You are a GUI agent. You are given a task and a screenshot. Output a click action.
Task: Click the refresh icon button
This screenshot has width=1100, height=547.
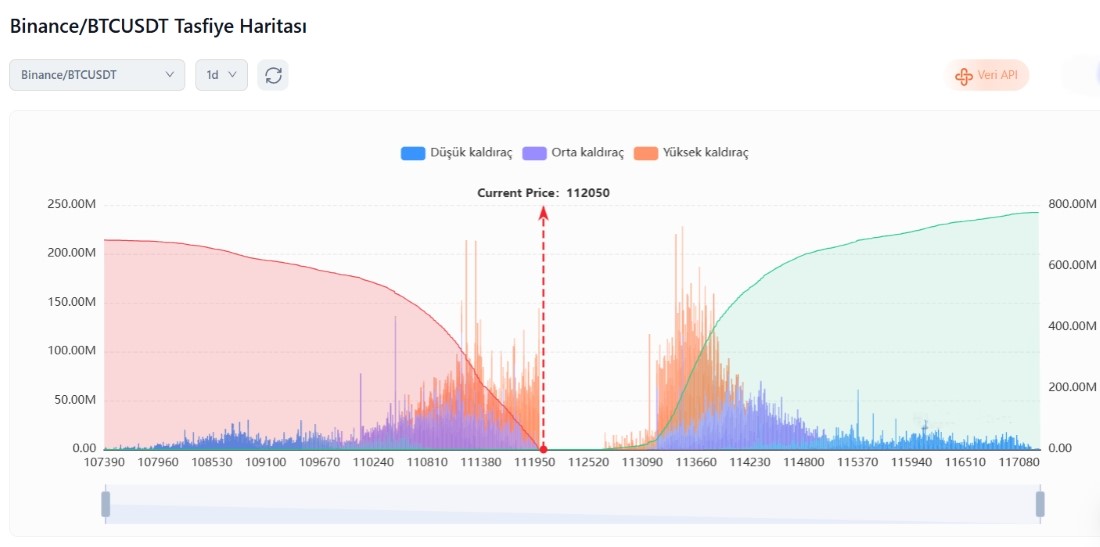click(273, 75)
